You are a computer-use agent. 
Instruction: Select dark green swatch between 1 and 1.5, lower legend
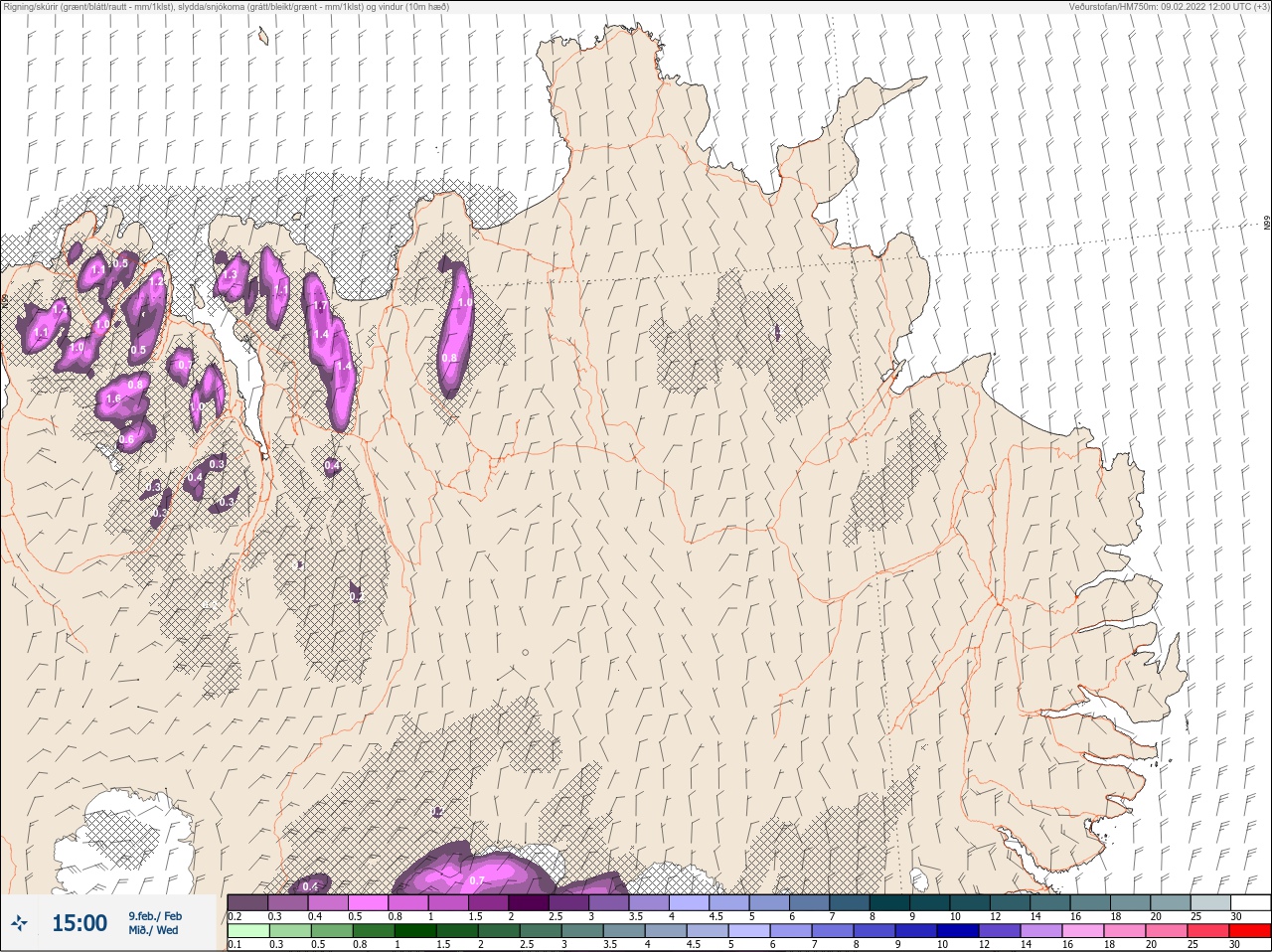coord(415,931)
